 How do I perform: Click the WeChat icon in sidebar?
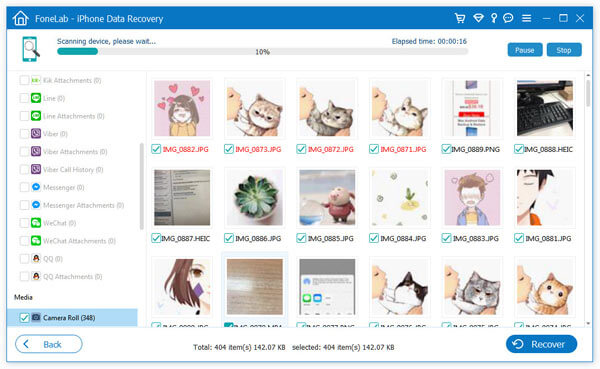(x=36, y=223)
